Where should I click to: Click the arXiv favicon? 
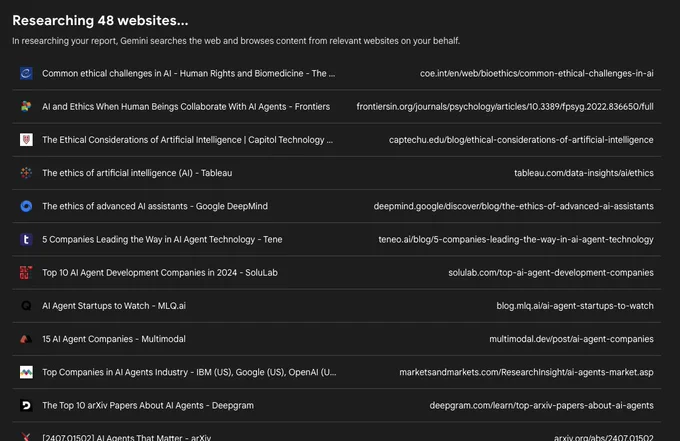point(26,437)
